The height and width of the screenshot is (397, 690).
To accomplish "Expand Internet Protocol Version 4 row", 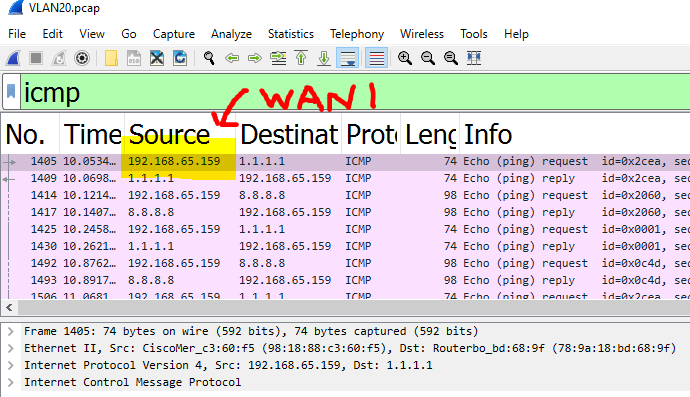I will tap(11, 365).
